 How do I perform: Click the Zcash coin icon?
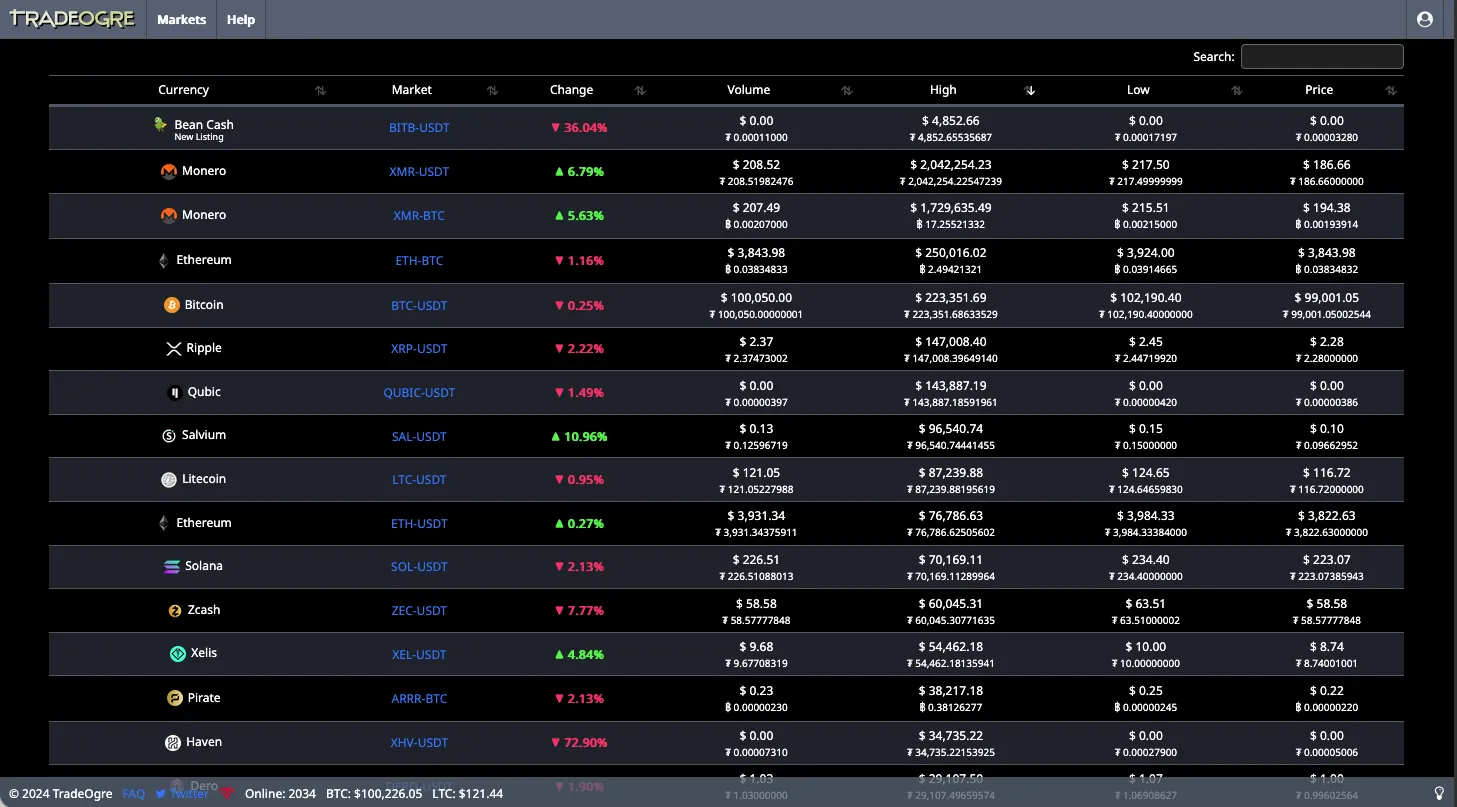(x=175, y=611)
